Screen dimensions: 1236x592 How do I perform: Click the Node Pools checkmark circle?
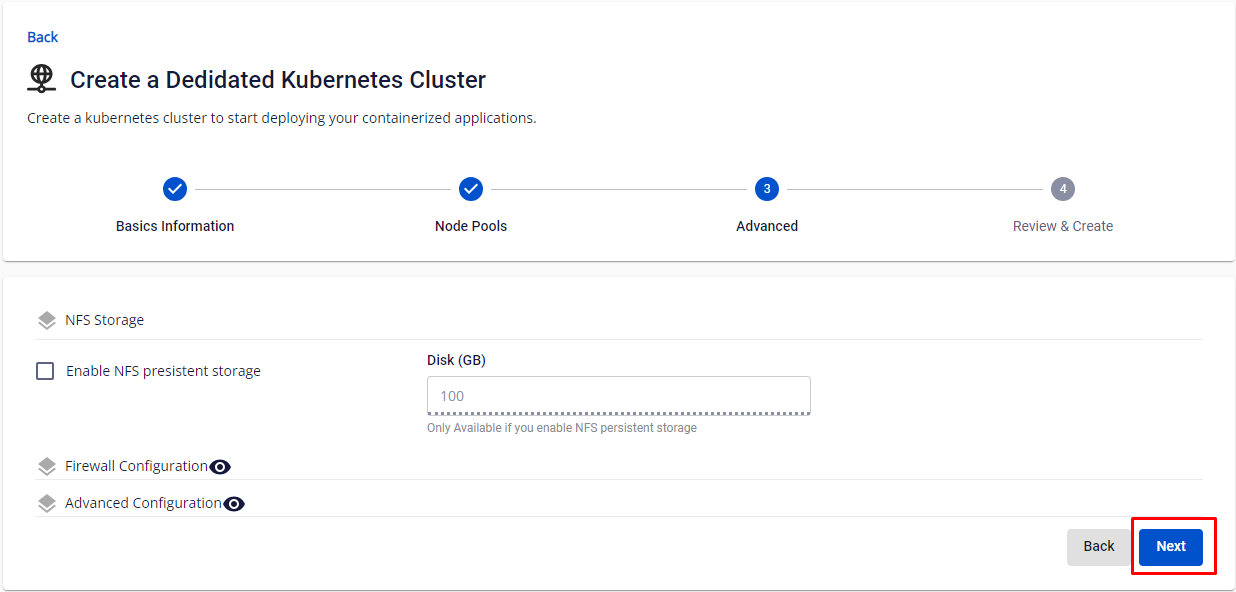471,189
